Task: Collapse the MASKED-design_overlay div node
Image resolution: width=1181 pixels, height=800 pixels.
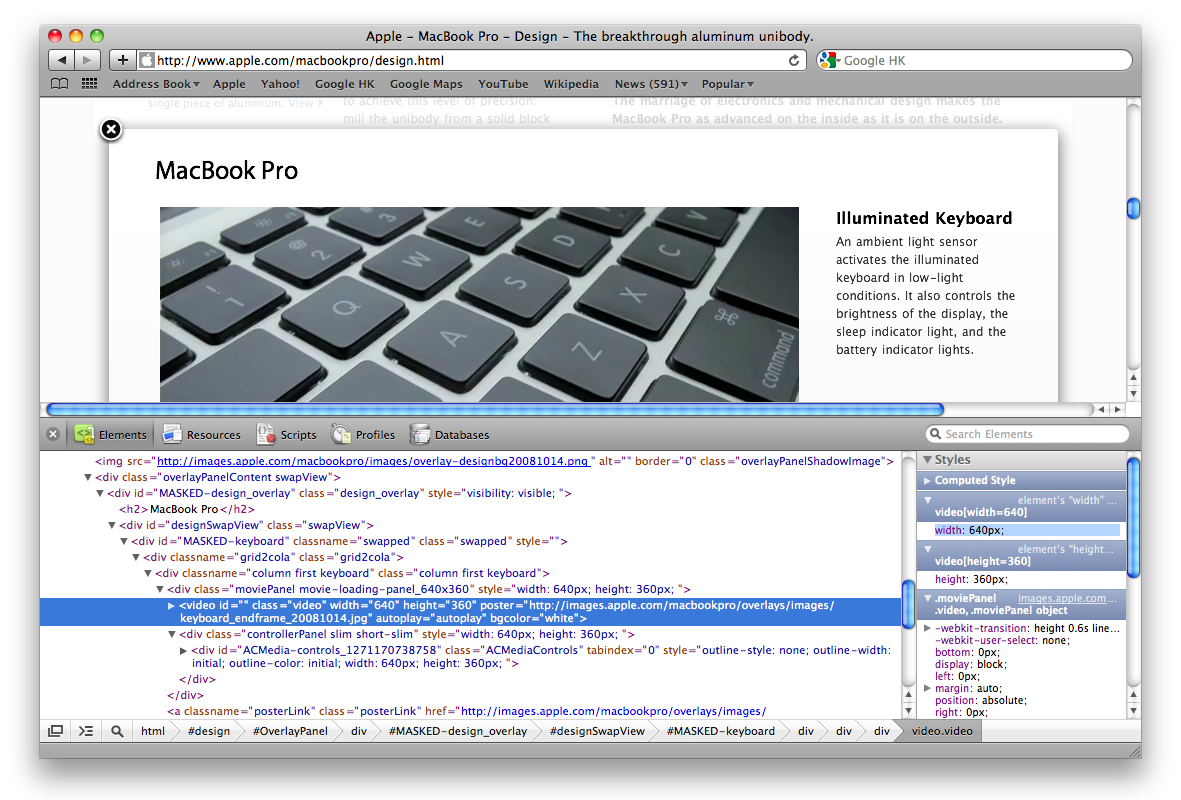Action: click(x=99, y=493)
